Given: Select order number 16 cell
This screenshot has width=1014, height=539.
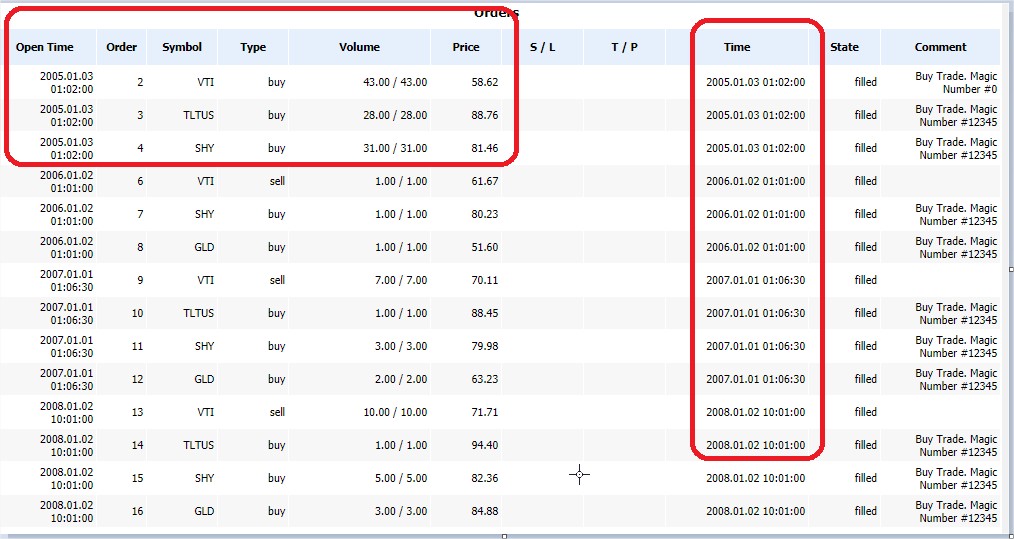Looking at the screenshot, I should (137, 511).
